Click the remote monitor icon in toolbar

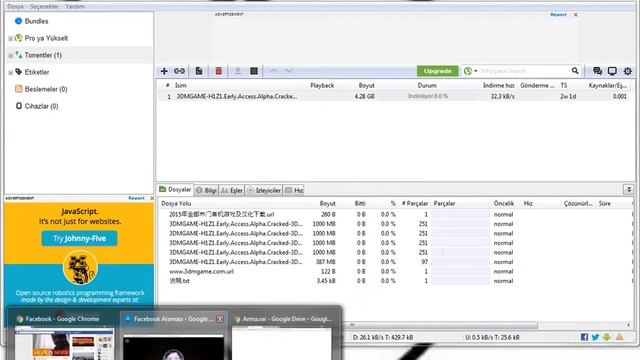(x=612, y=71)
